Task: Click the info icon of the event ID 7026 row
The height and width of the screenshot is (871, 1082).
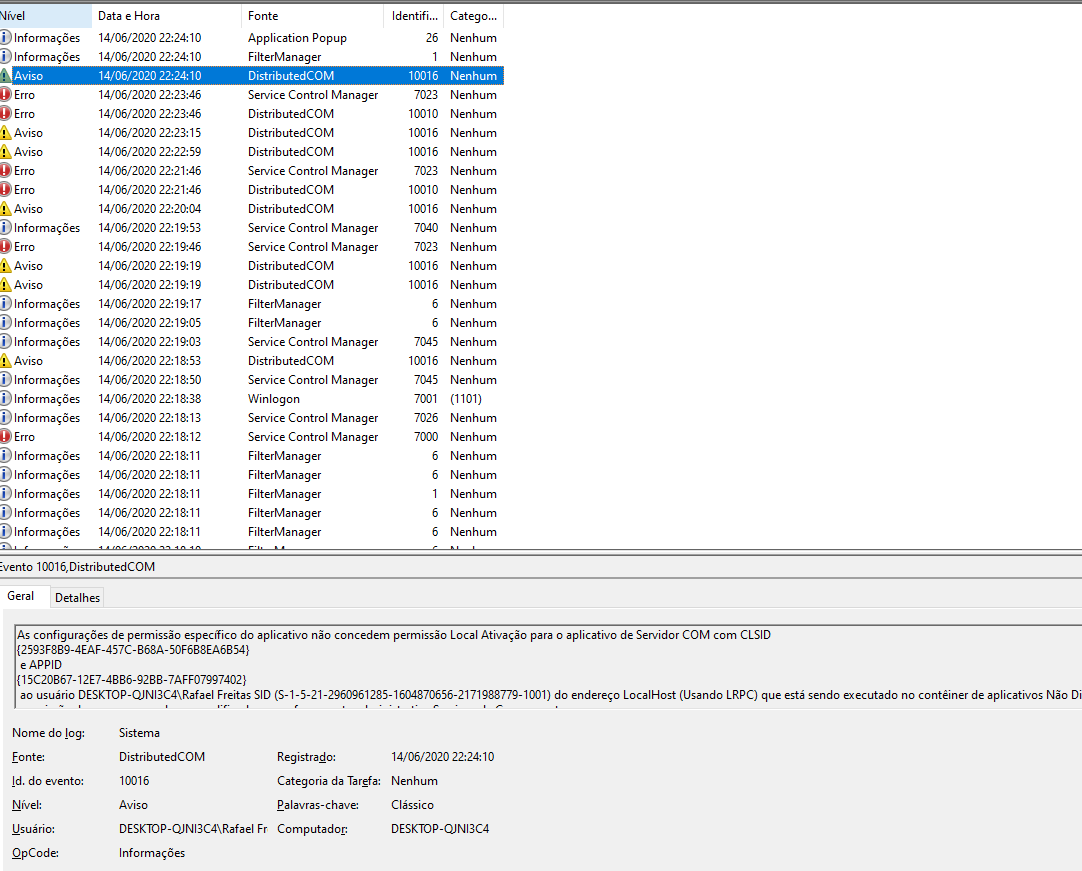Action: [x=5, y=418]
